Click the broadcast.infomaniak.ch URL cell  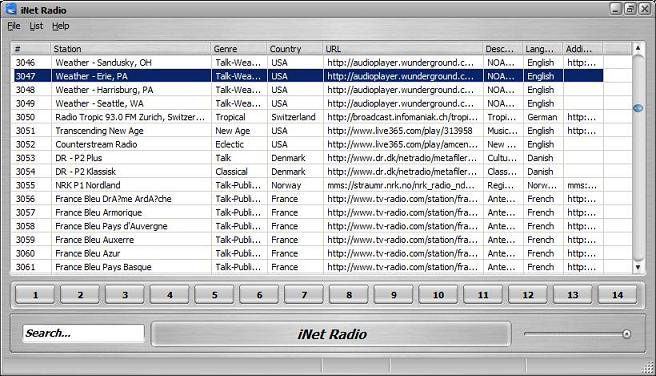(x=402, y=117)
